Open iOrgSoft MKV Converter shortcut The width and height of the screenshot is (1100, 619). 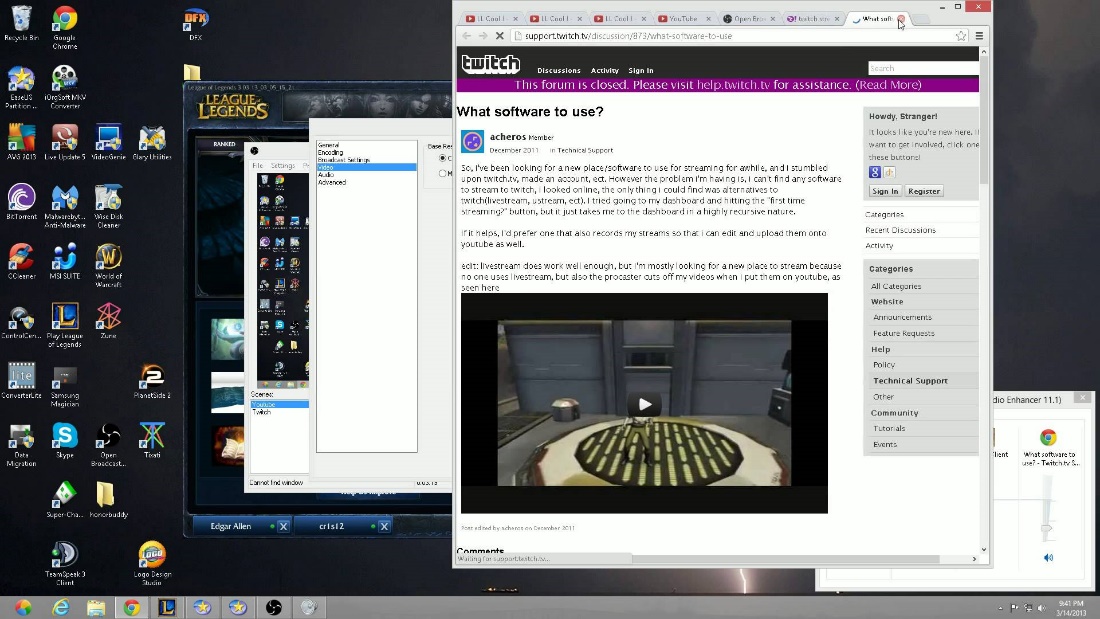65,86
